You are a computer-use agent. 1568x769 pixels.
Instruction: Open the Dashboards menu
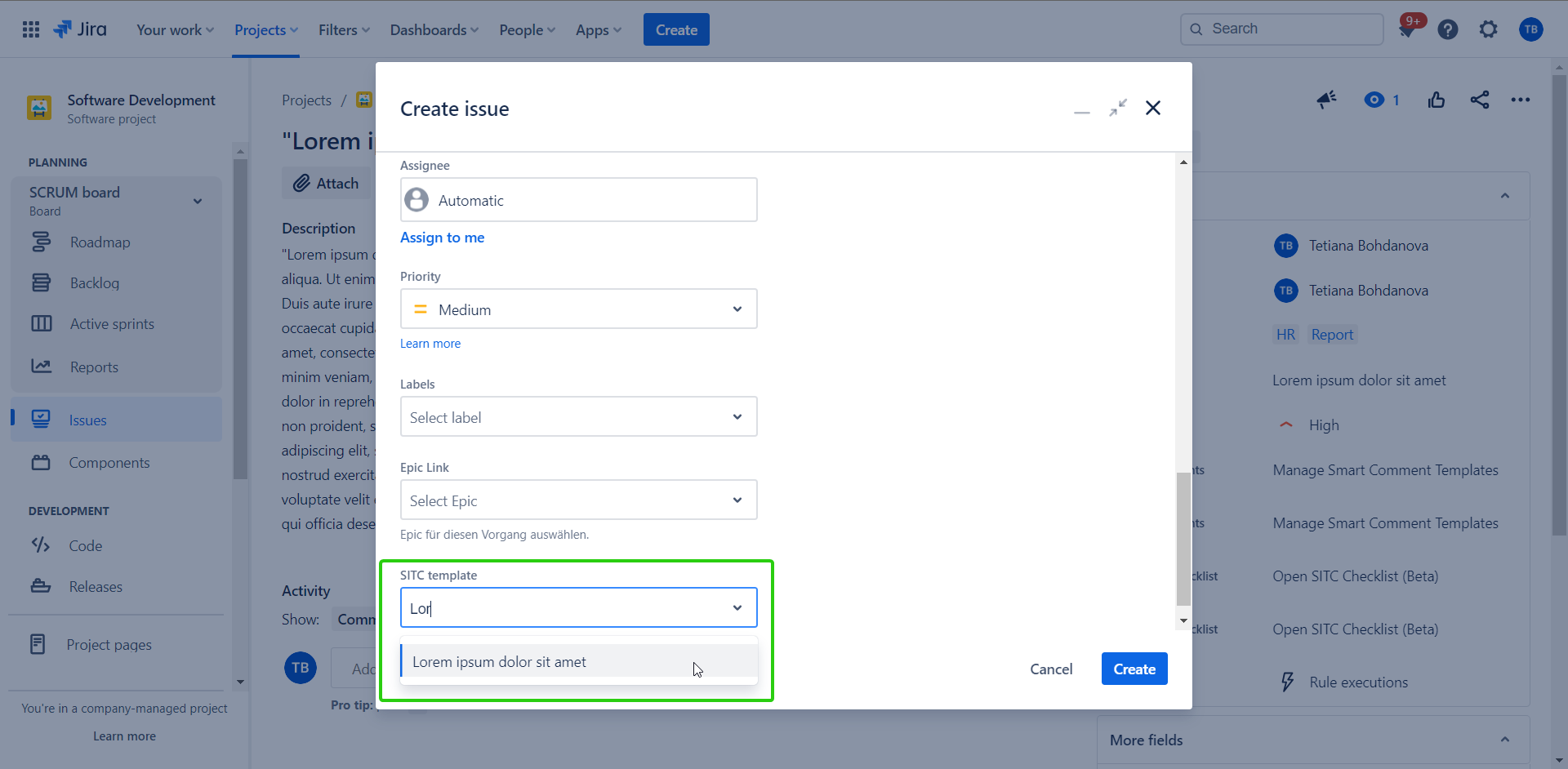[x=434, y=30]
